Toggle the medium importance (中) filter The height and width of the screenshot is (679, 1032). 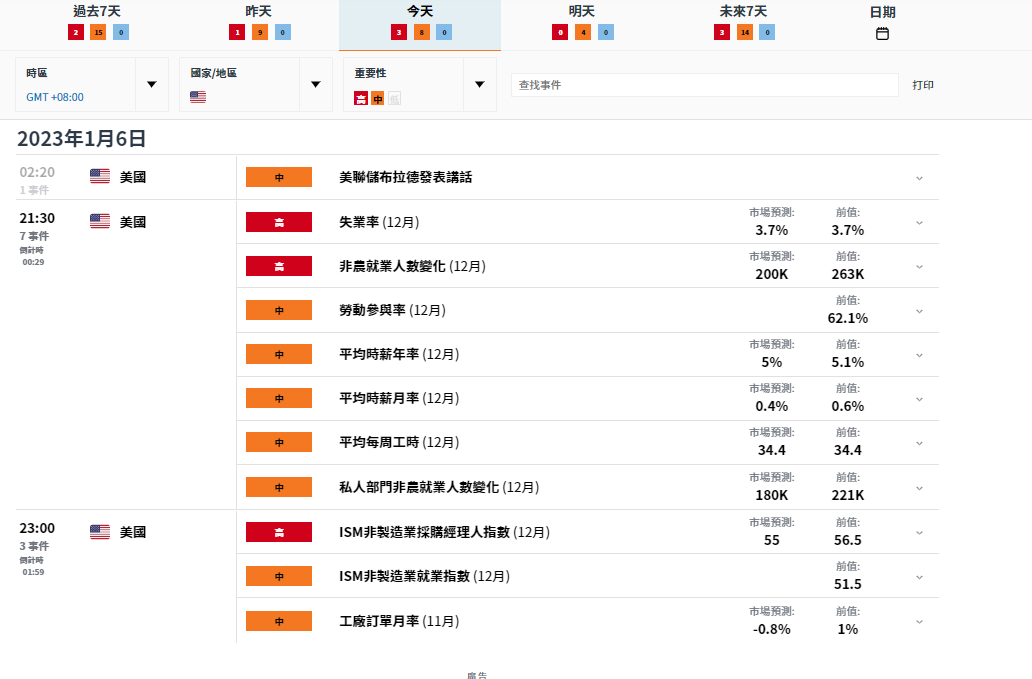click(x=377, y=98)
